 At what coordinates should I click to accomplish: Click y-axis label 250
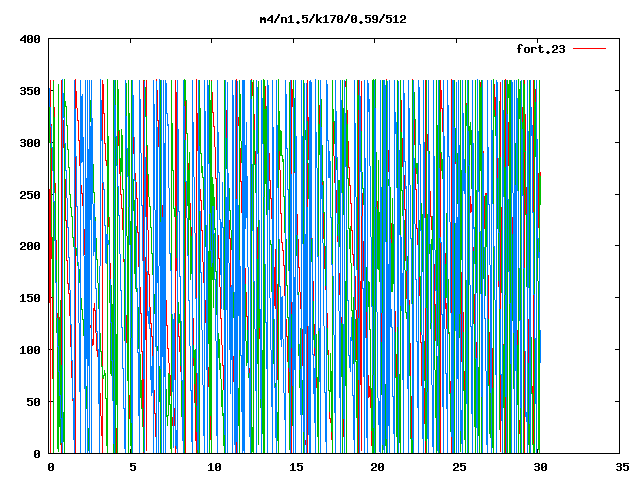[x=30, y=195]
